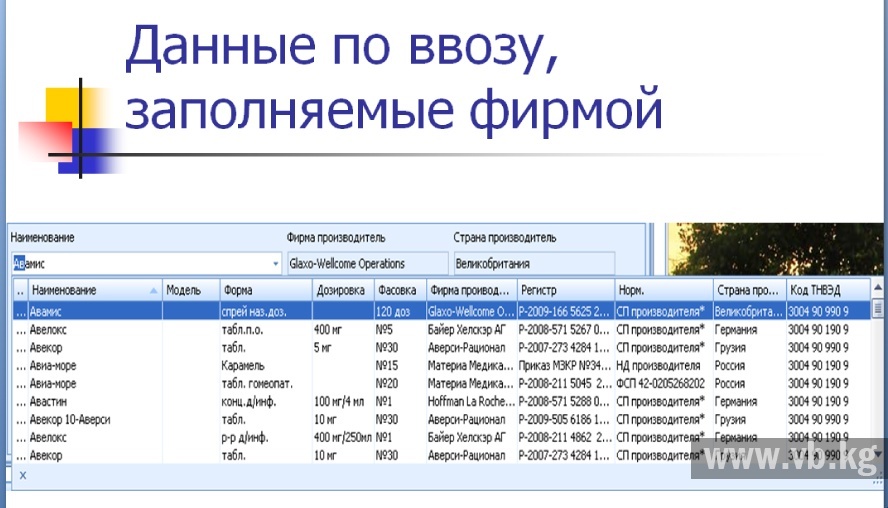Click the P-2008-571 5267 0... register cell
The height and width of the screenshot is (508, 888).
tap(566, 330)
